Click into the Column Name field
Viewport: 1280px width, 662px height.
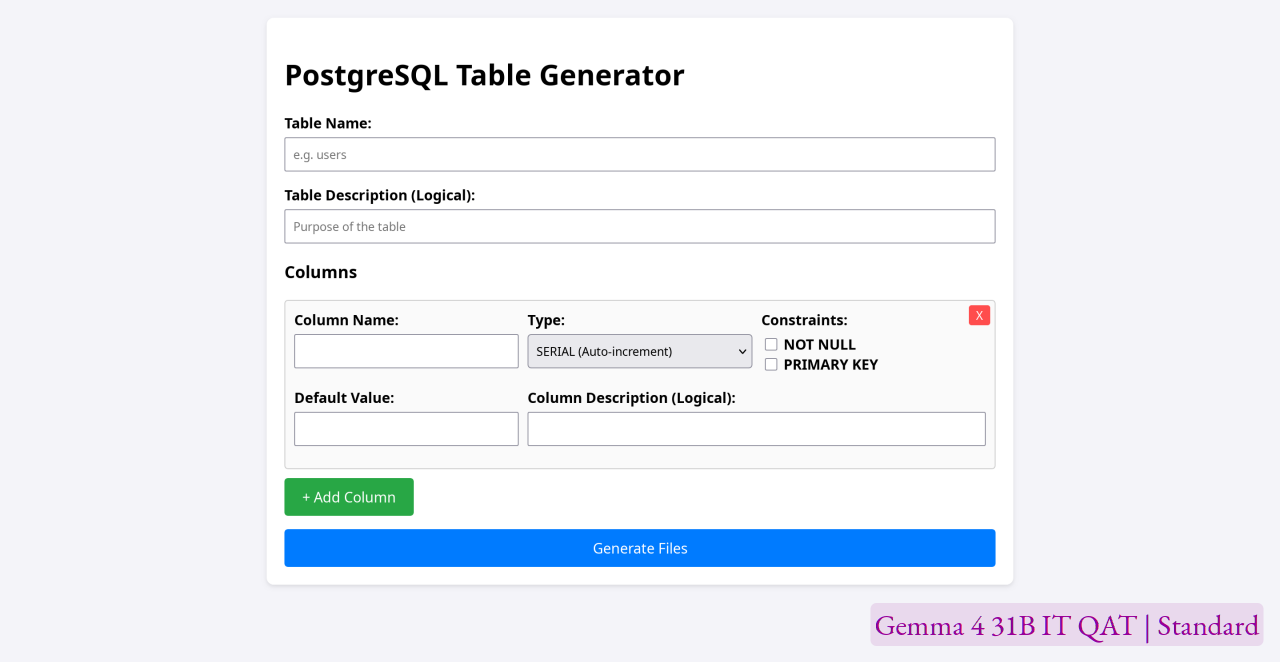click(x=406, y=351)
